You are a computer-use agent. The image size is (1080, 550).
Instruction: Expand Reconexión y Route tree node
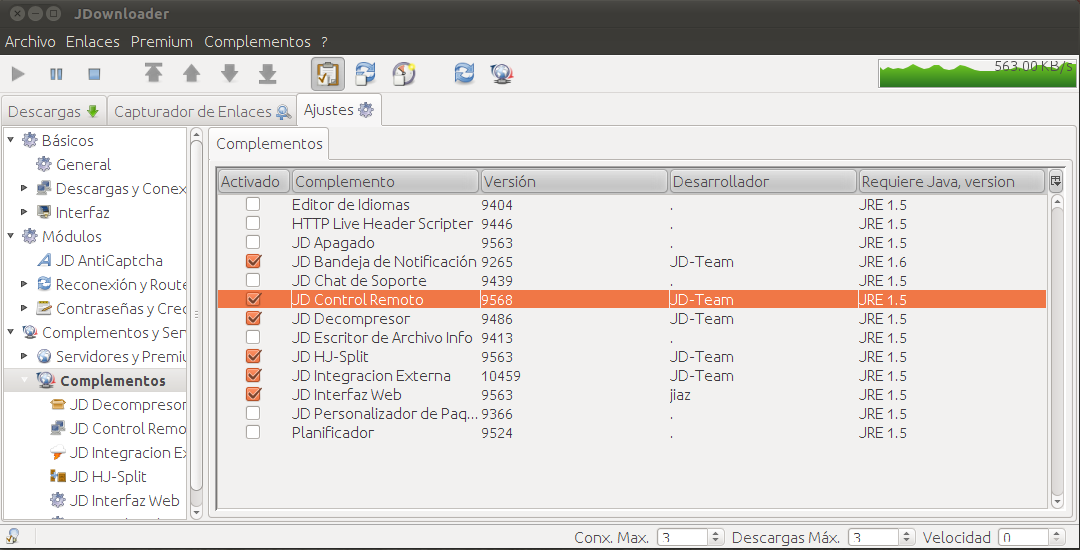pos(25,284)
